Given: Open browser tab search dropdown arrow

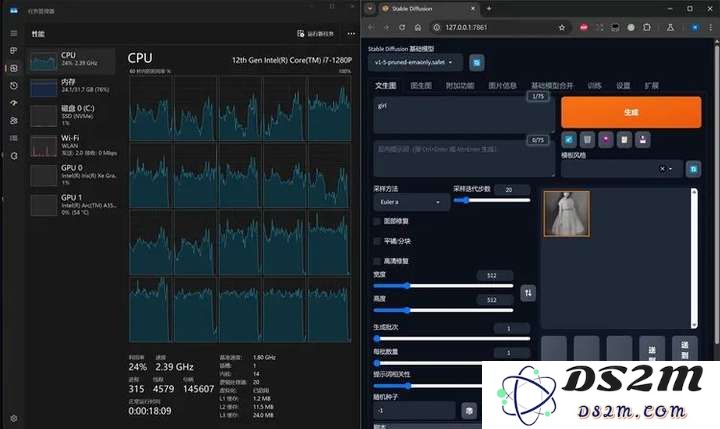Looking at the screenshot, I should [370, 9].
